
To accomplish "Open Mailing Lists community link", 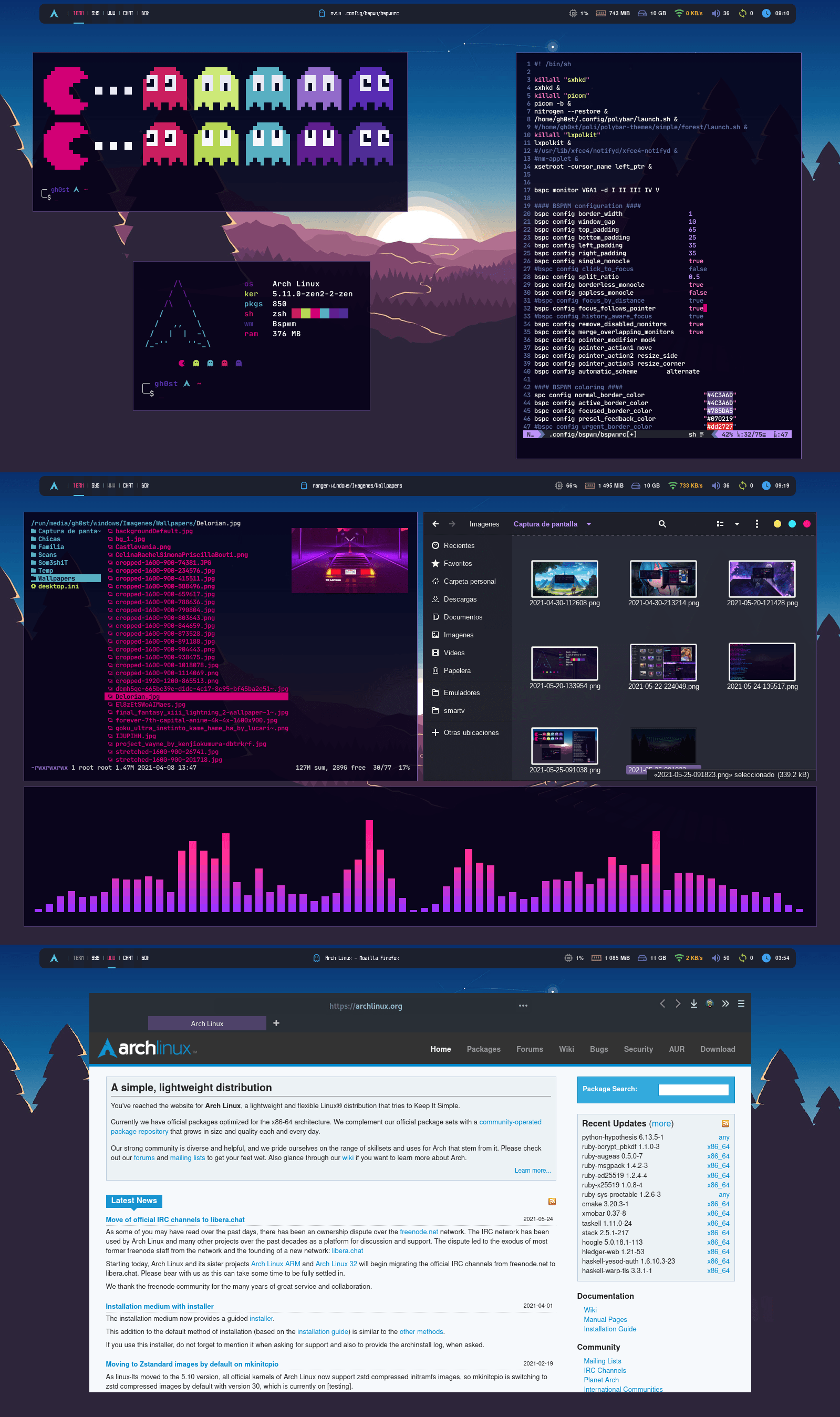I will (x=602, y=1360).
